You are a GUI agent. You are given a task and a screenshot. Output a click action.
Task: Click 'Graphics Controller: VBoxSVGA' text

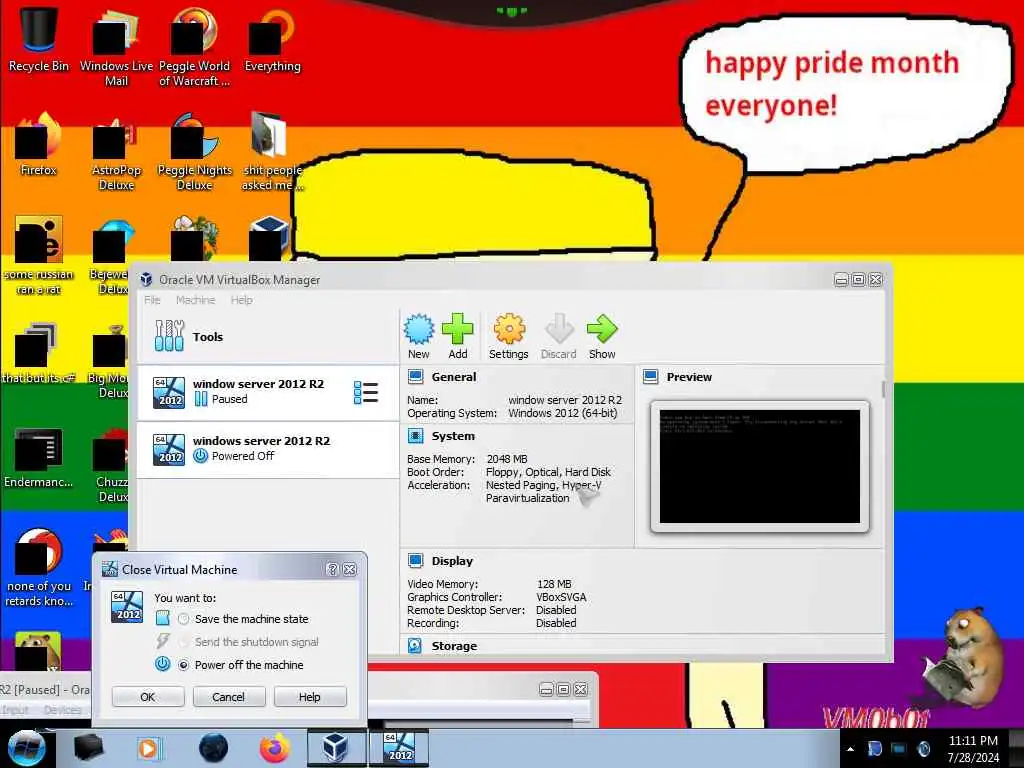pos(497,597)
